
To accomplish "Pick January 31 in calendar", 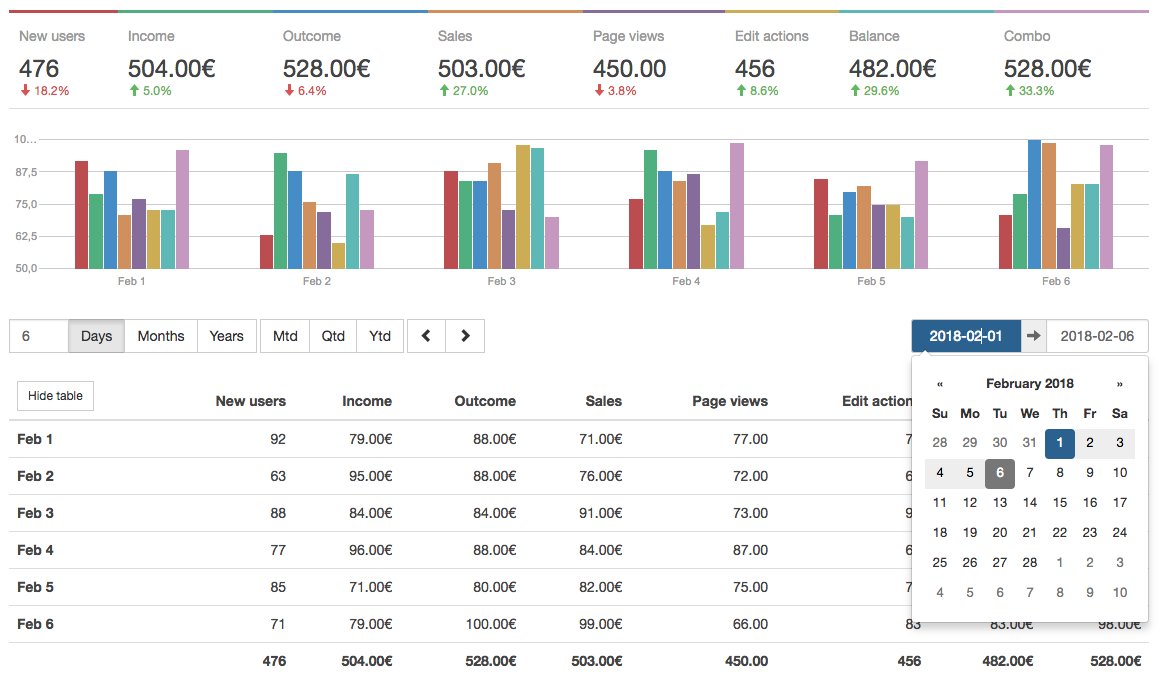I will (1029, 443).
